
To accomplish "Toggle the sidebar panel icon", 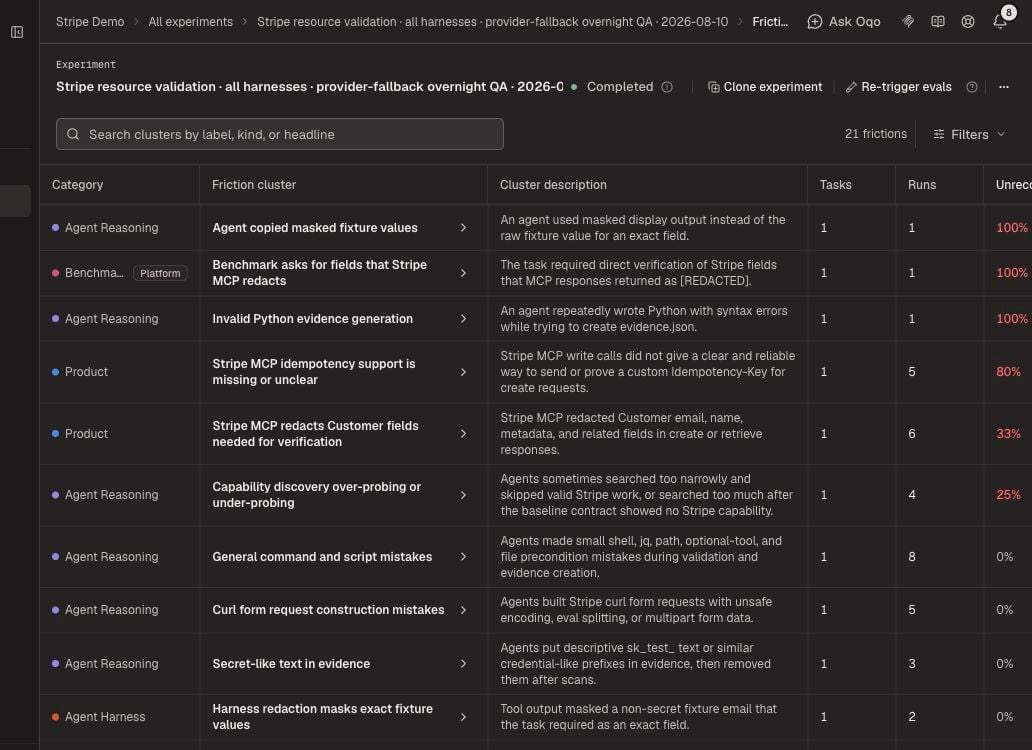I will 17,32.
